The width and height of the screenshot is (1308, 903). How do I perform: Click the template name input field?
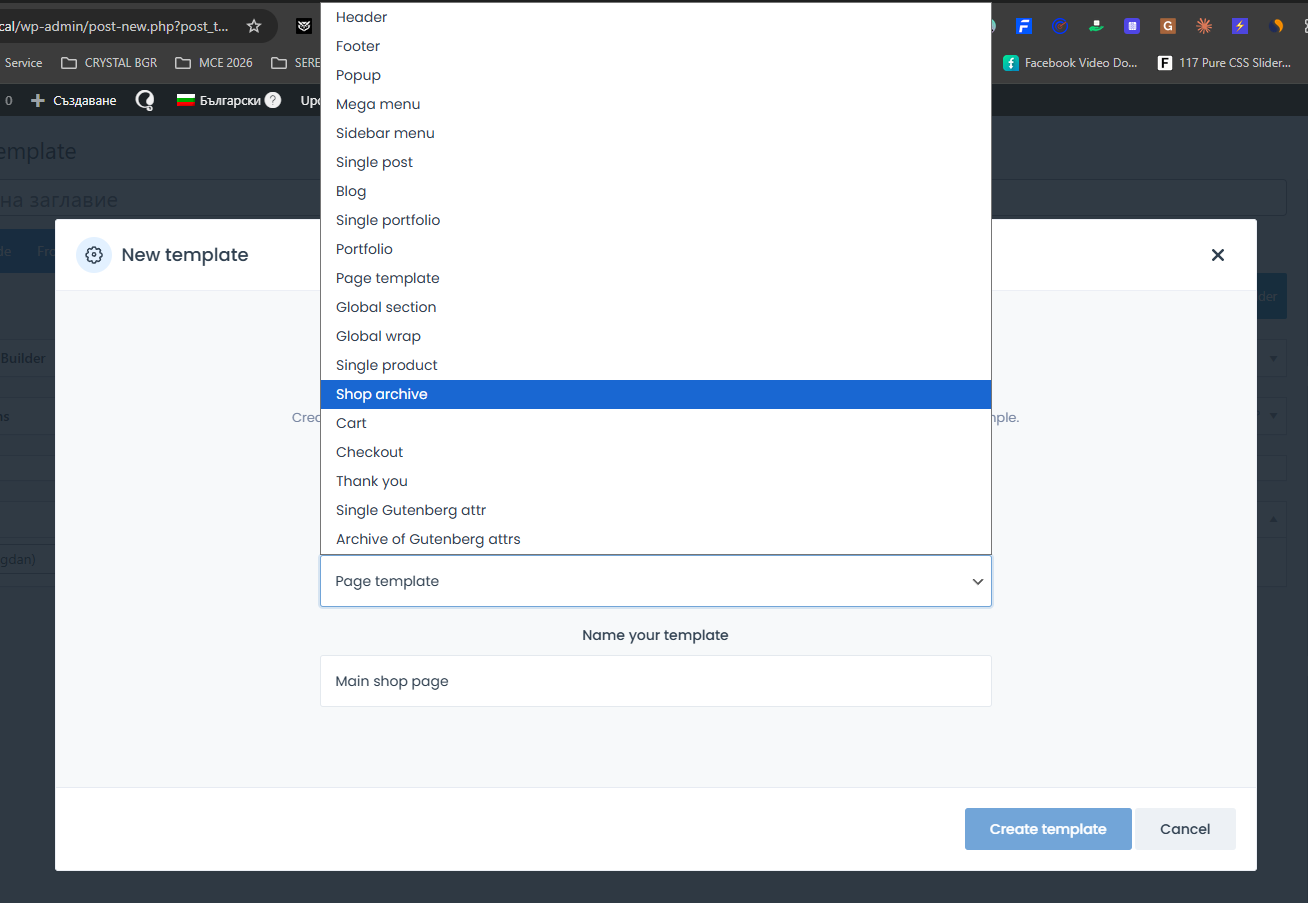[x=655, y=681]
